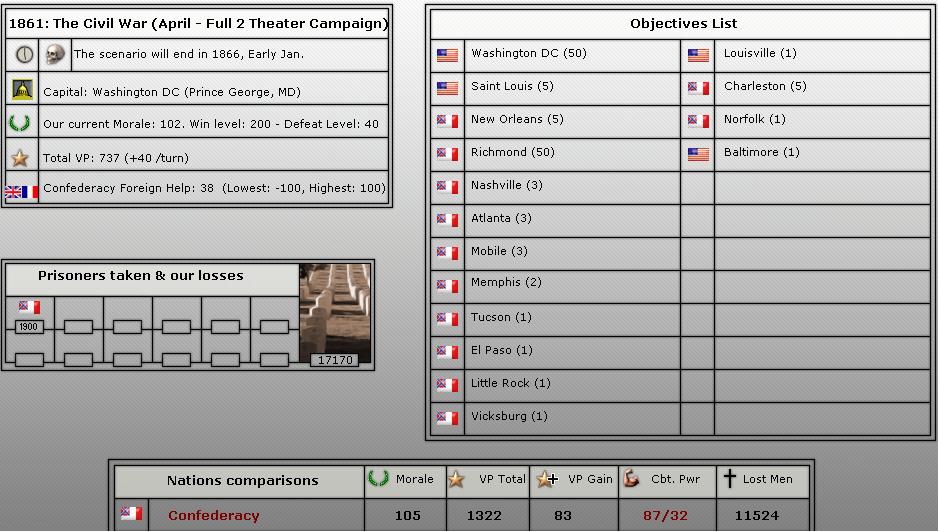939x532 pixels.
Task: Click the skull icon in the scenario row
Action: pos(55,55)
